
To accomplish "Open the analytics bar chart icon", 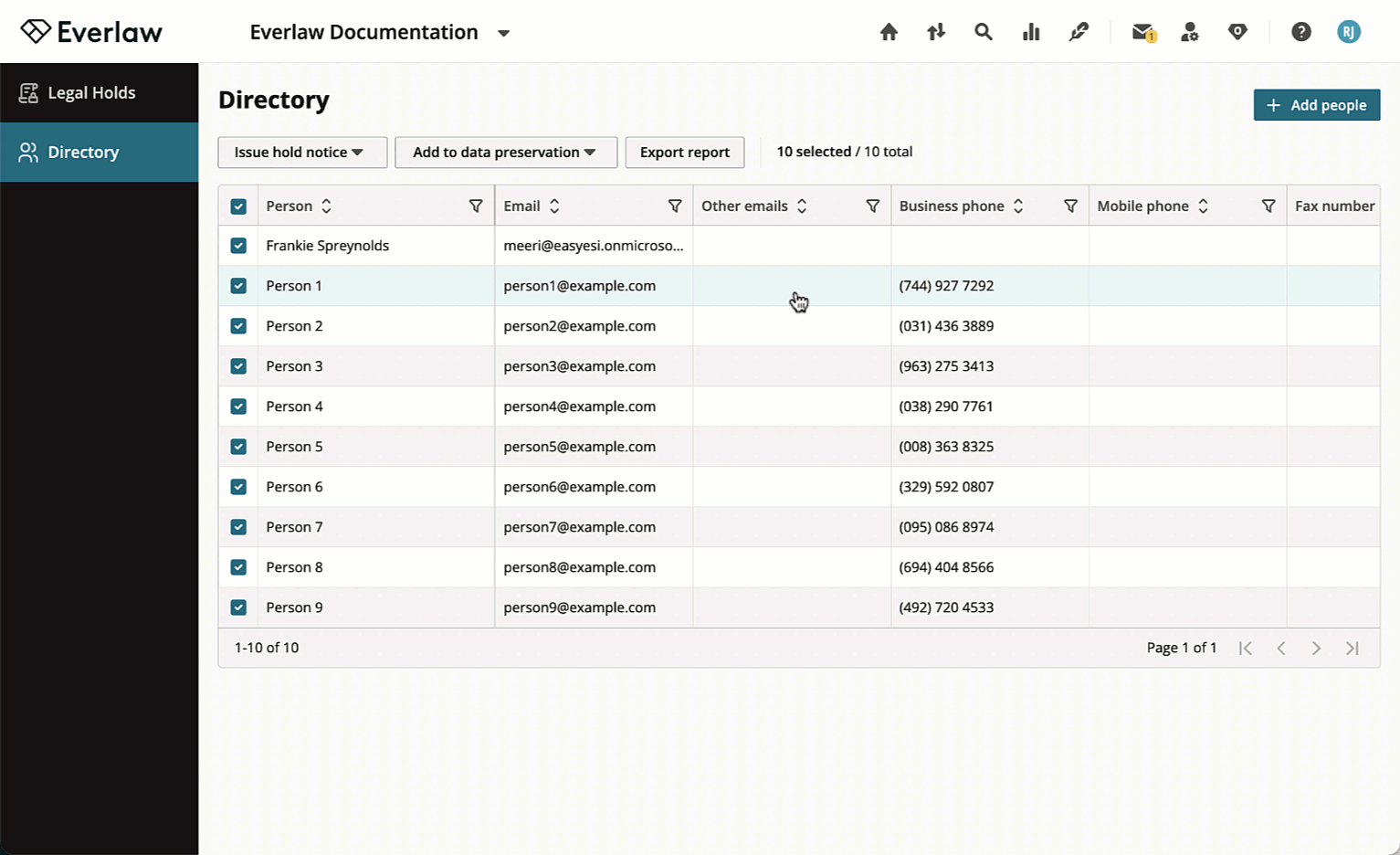I will point(1031,32).
